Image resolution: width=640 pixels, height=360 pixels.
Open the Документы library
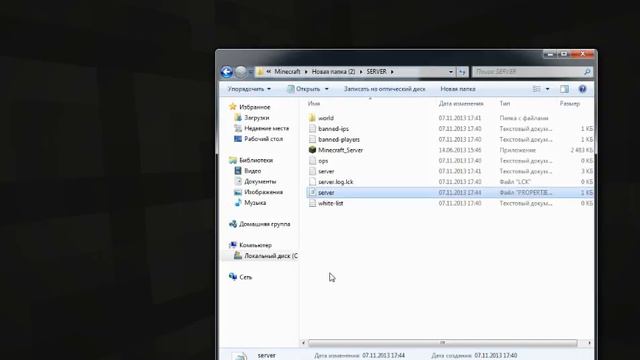[260, 181]
